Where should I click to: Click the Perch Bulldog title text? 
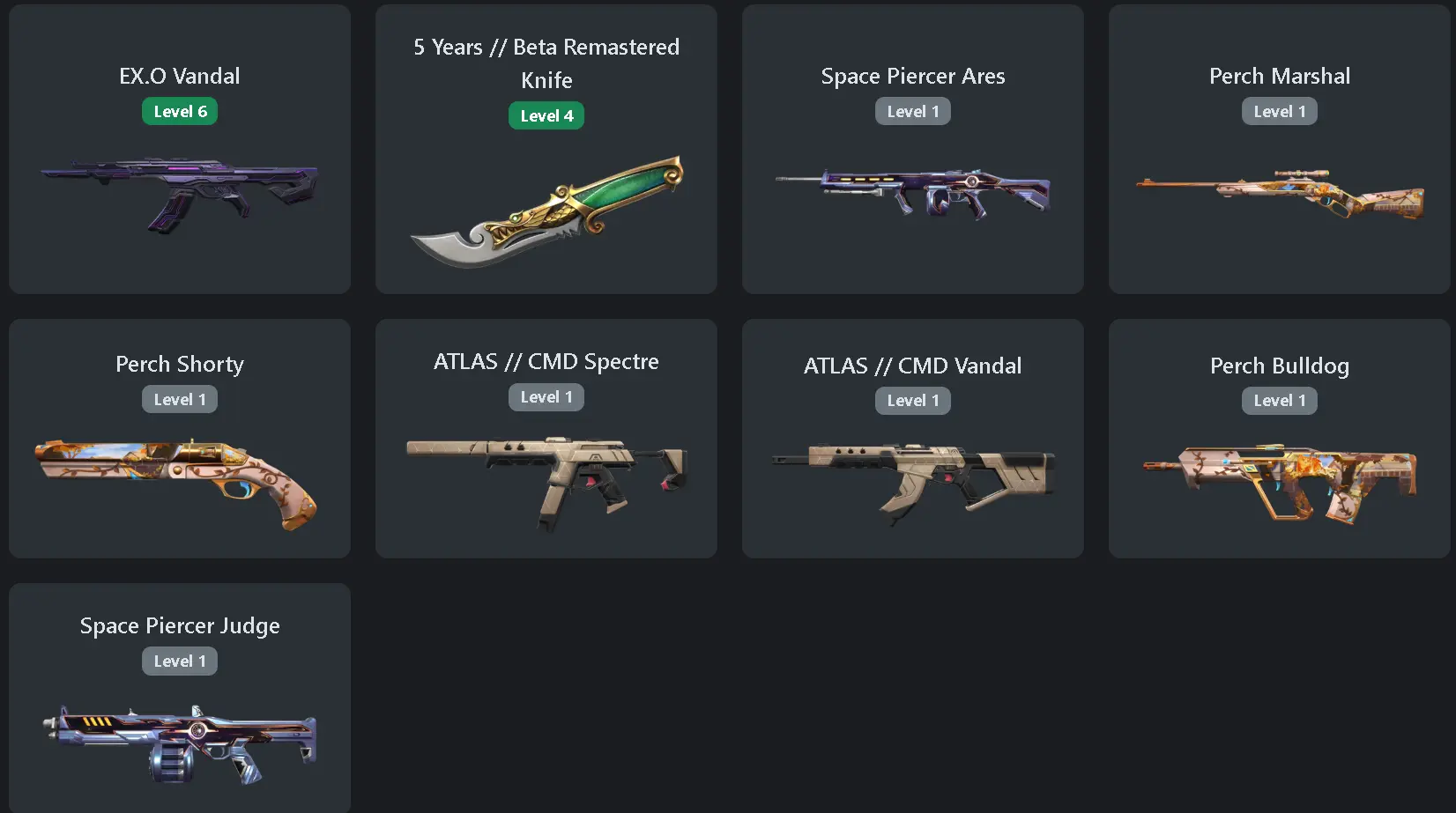click(x=1280, y=366)
